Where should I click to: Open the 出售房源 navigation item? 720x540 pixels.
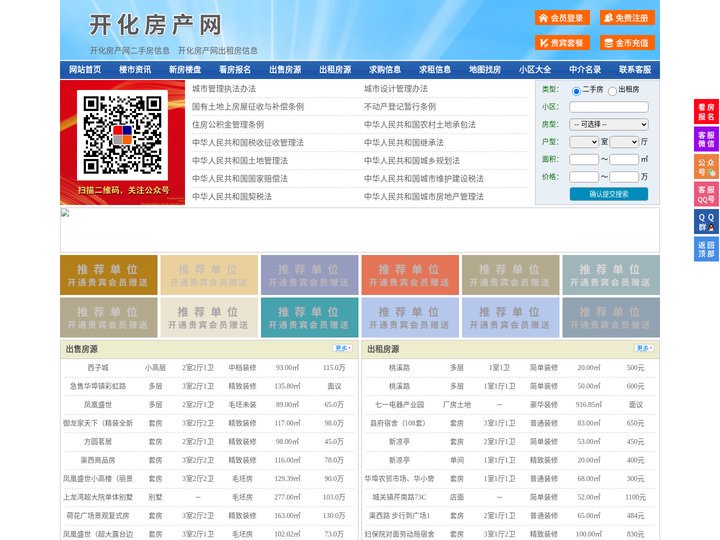click(285, 70)
